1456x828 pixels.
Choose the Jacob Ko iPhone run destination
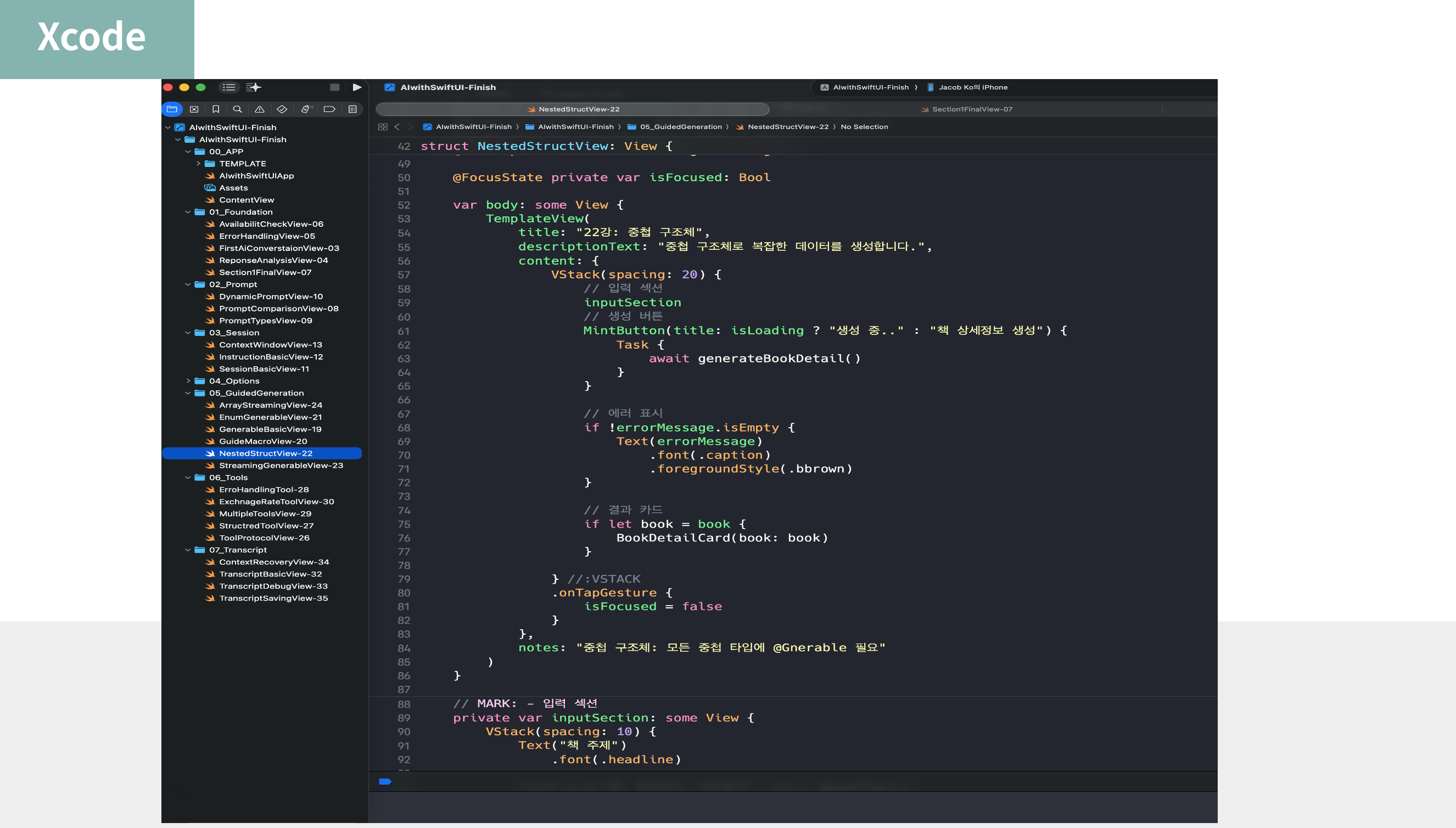(x=967, y=87)
